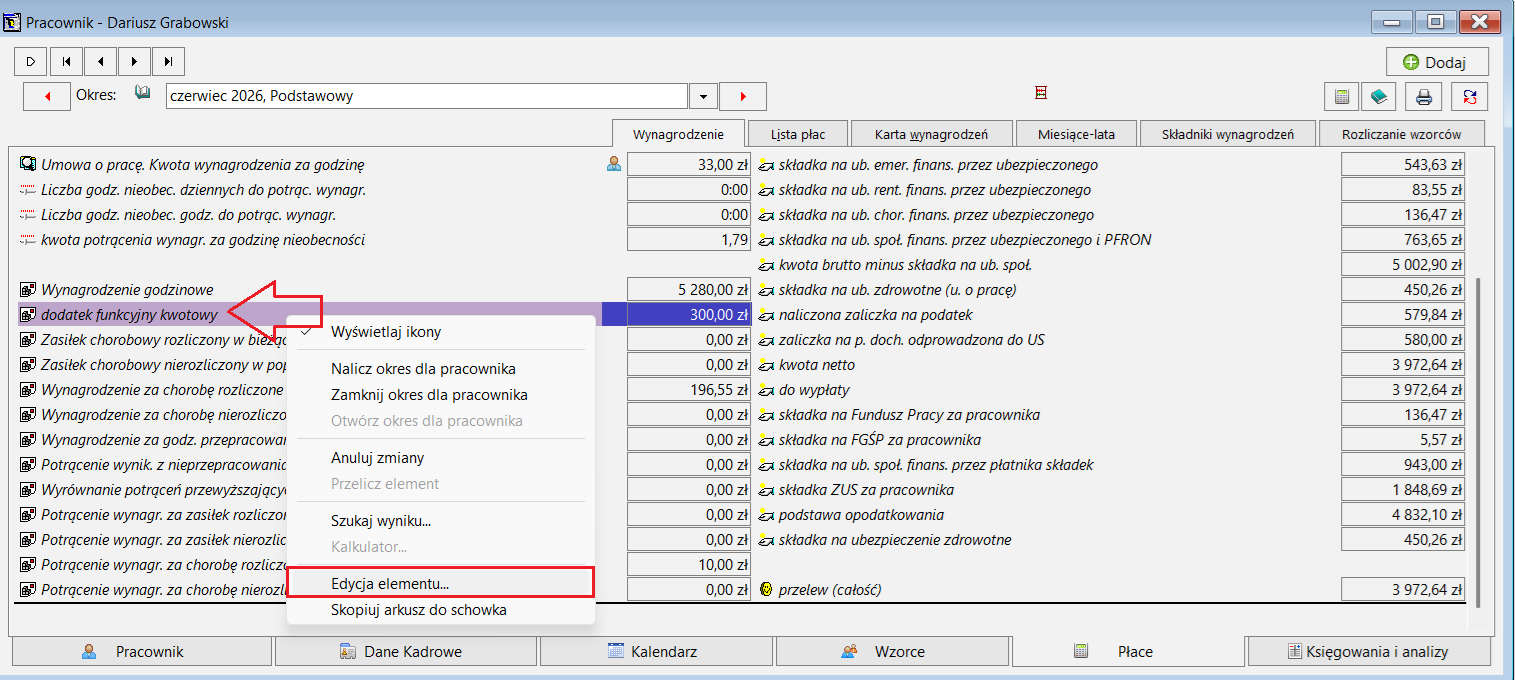Open the Księgowania i analizy bottom tab
The image size is (1515, 680).
pos(1369,651)
